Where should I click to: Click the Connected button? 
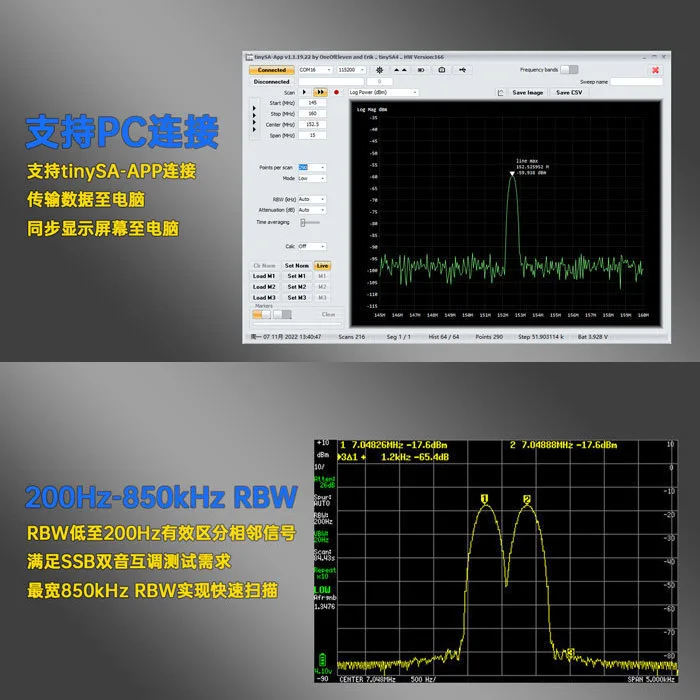pos(271,70)
